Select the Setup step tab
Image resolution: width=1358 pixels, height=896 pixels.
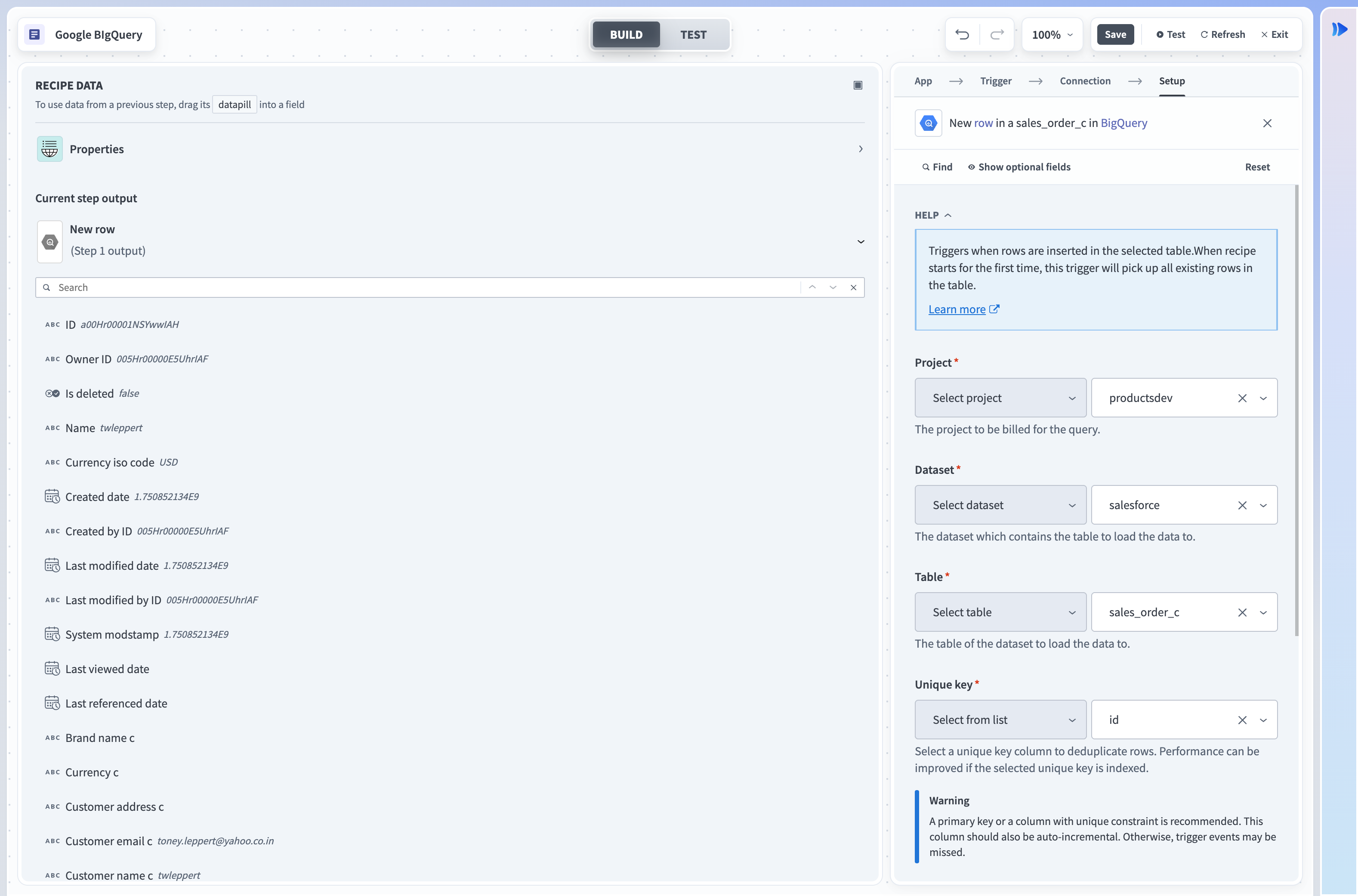pos(1172,80)
